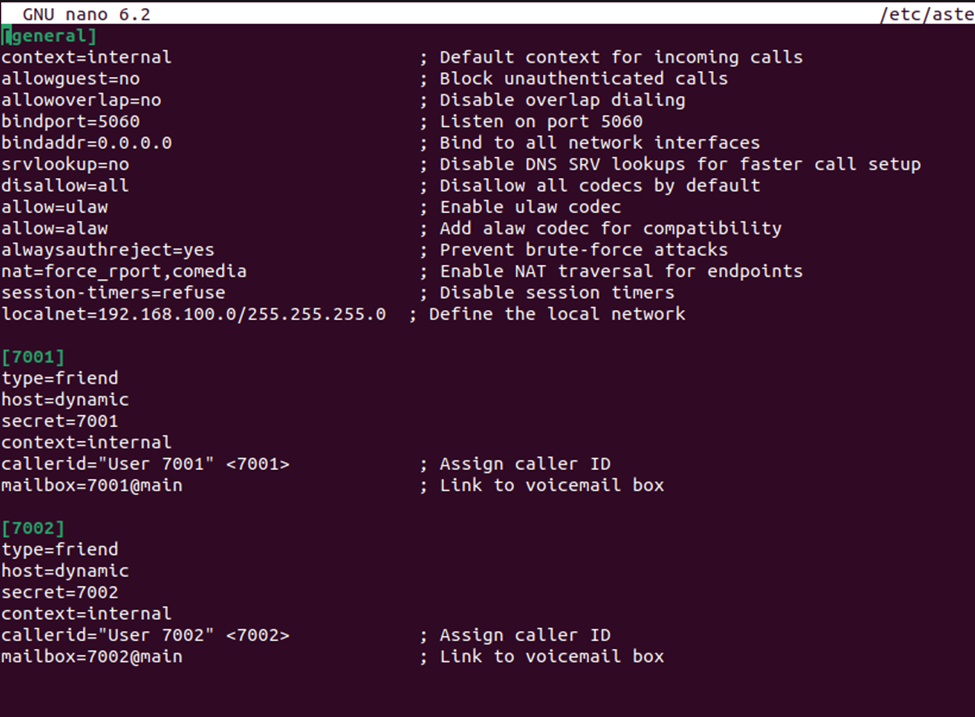Click the allow=ulaw codec line
Screen dimensions: 975x717
(x=55, y=207)
